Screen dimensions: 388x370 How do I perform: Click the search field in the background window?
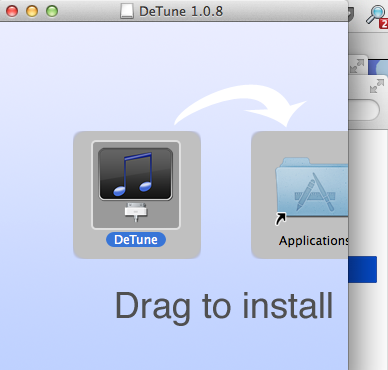364,110
